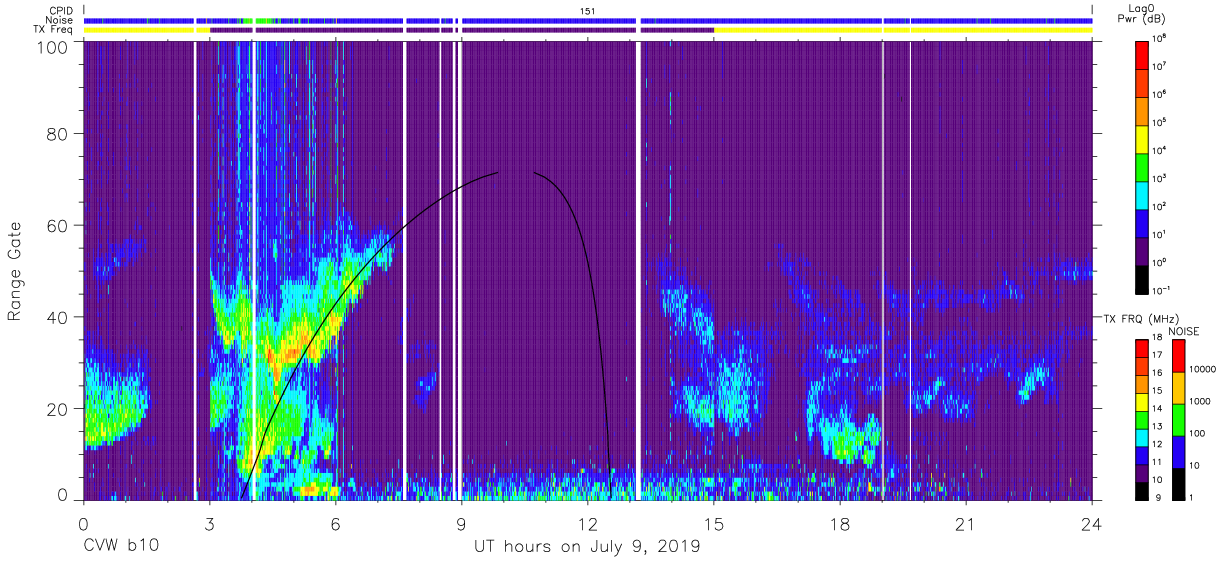This screenshot has width=1228, height=567.
Task: Click the 21 hour tick on UT axis
Action: pyautogui.click(x=966, y=524)
